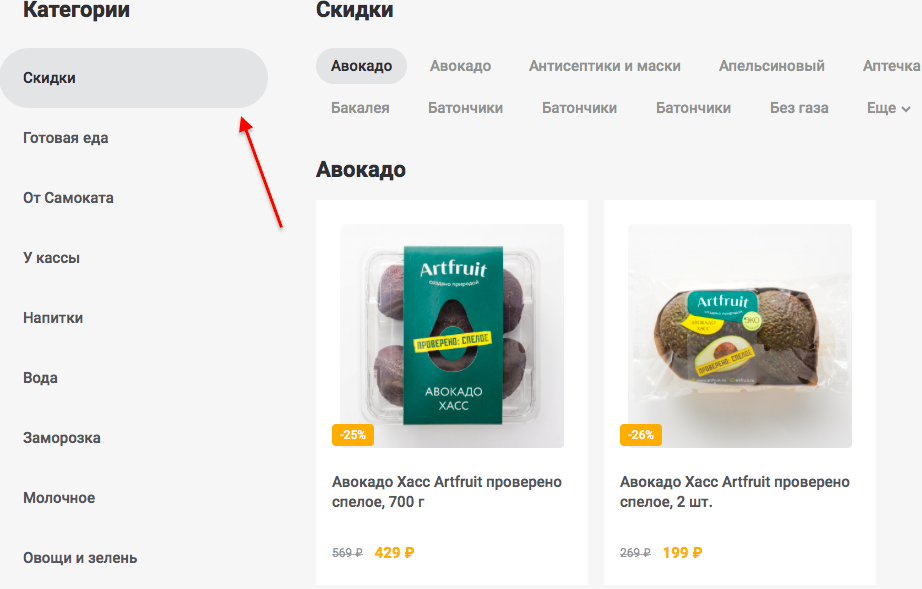Filter by Антисептики и маски chip
The height and width of the screenshot is (589, 922).
coord(604,66)
